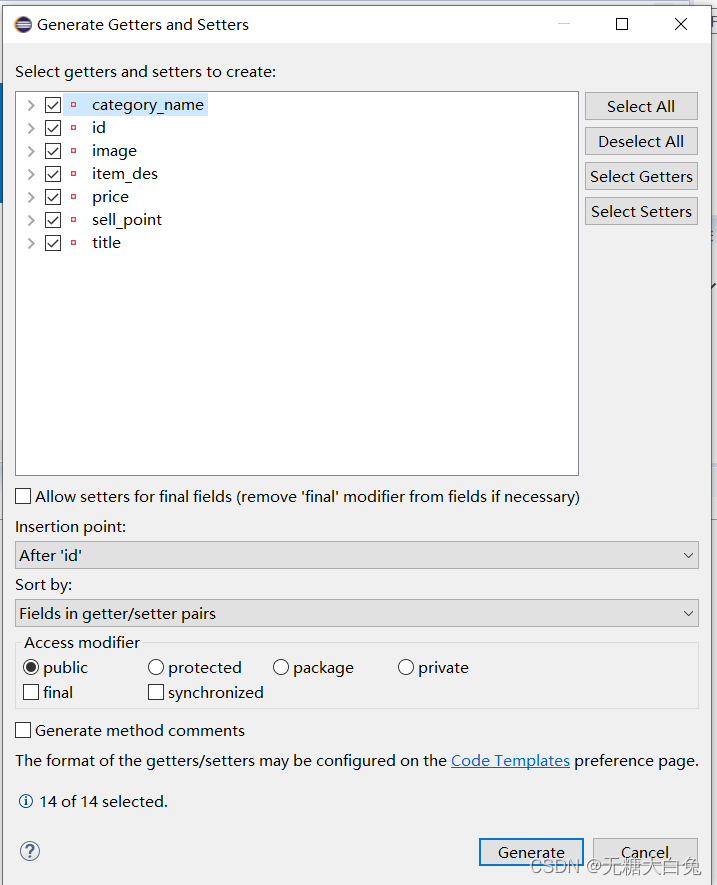Click the Generate button

point(531,852)
